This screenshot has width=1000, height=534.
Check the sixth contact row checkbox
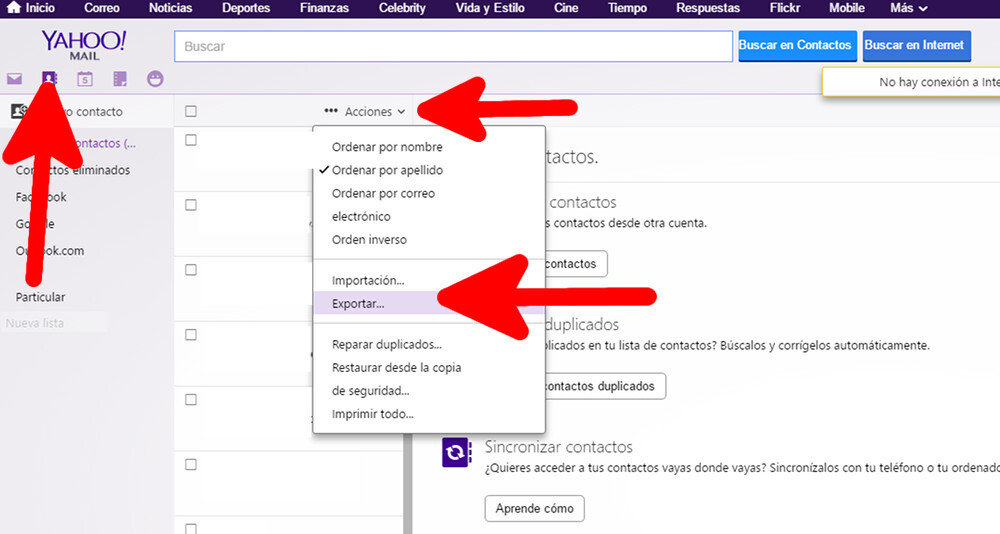[191, 464]
